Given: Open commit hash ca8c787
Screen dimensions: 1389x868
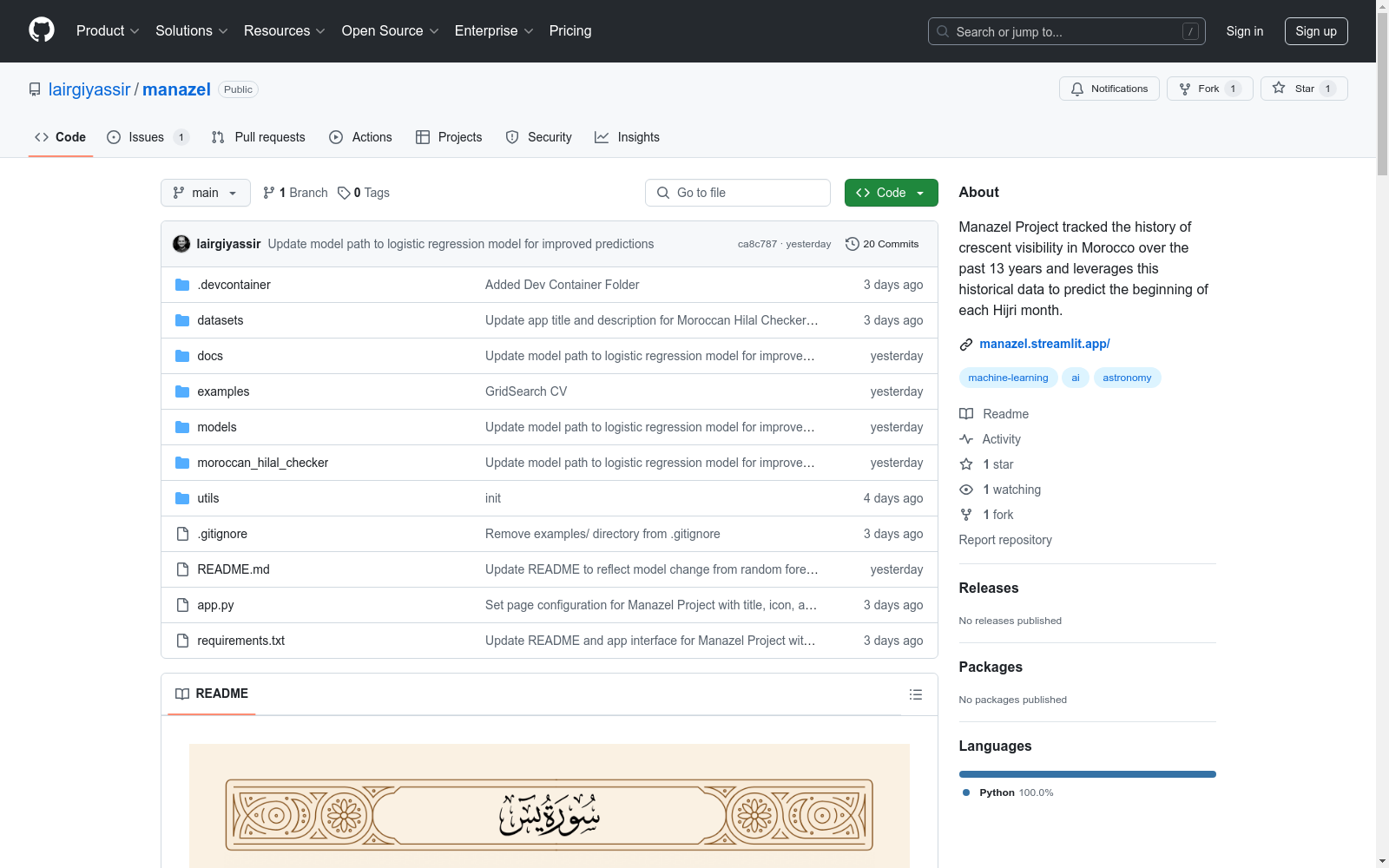Looking at the screenshot, I should (x=757, y=244).
